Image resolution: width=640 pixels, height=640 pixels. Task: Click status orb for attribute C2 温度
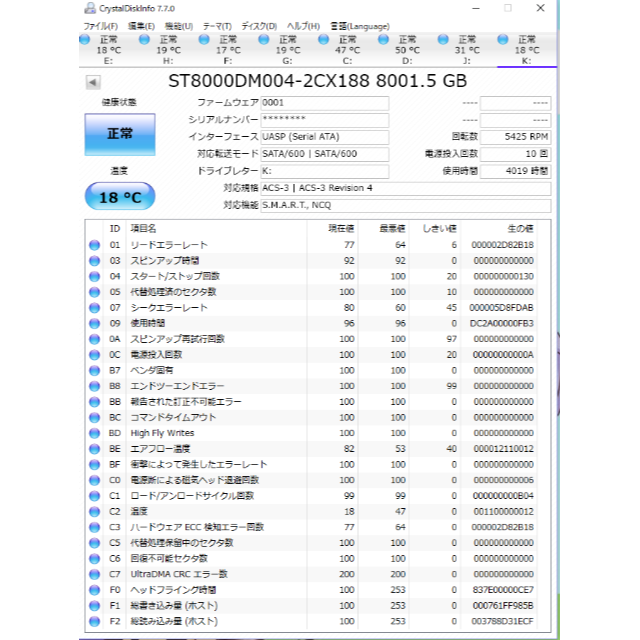94,511
